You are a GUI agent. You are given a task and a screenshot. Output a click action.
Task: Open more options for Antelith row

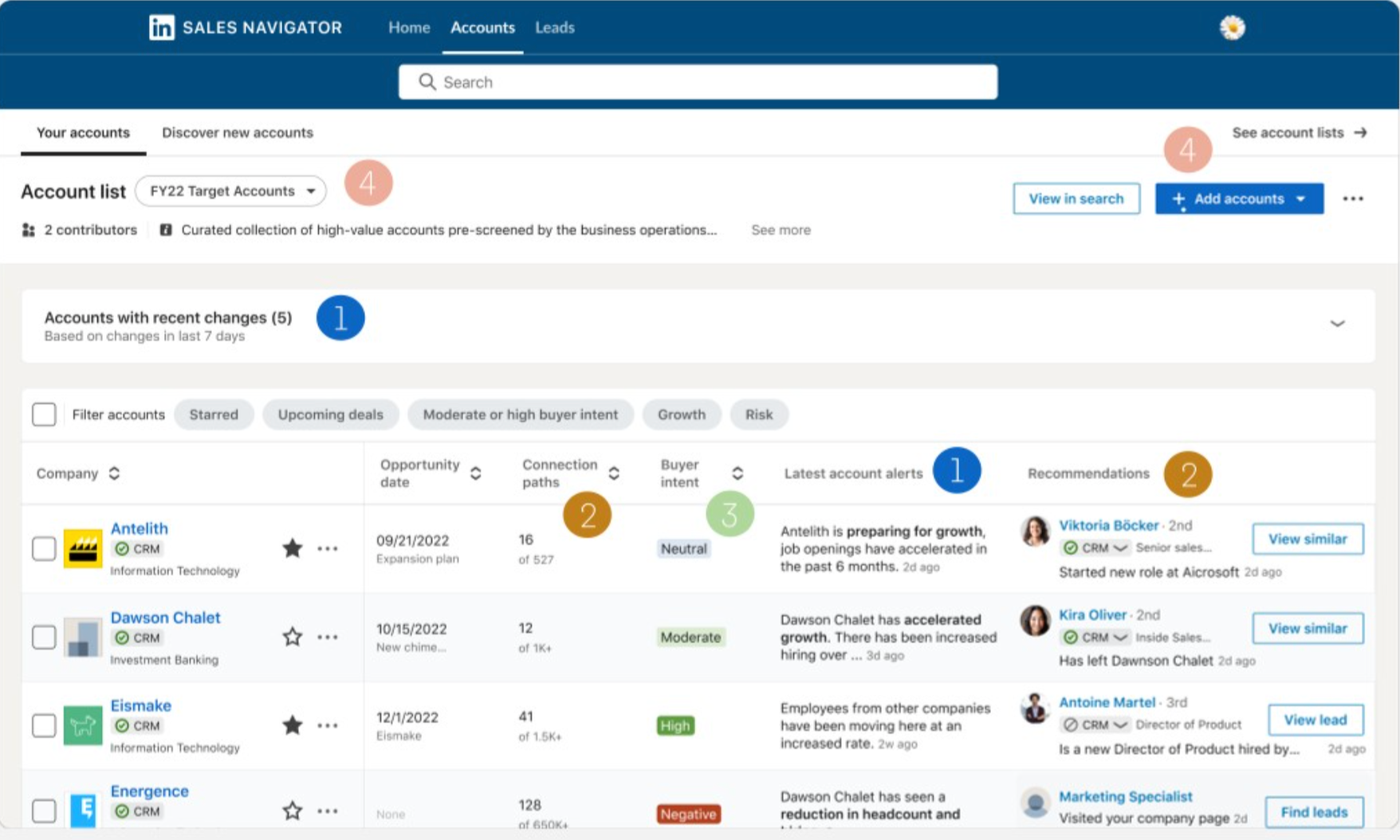pos(328,548)
